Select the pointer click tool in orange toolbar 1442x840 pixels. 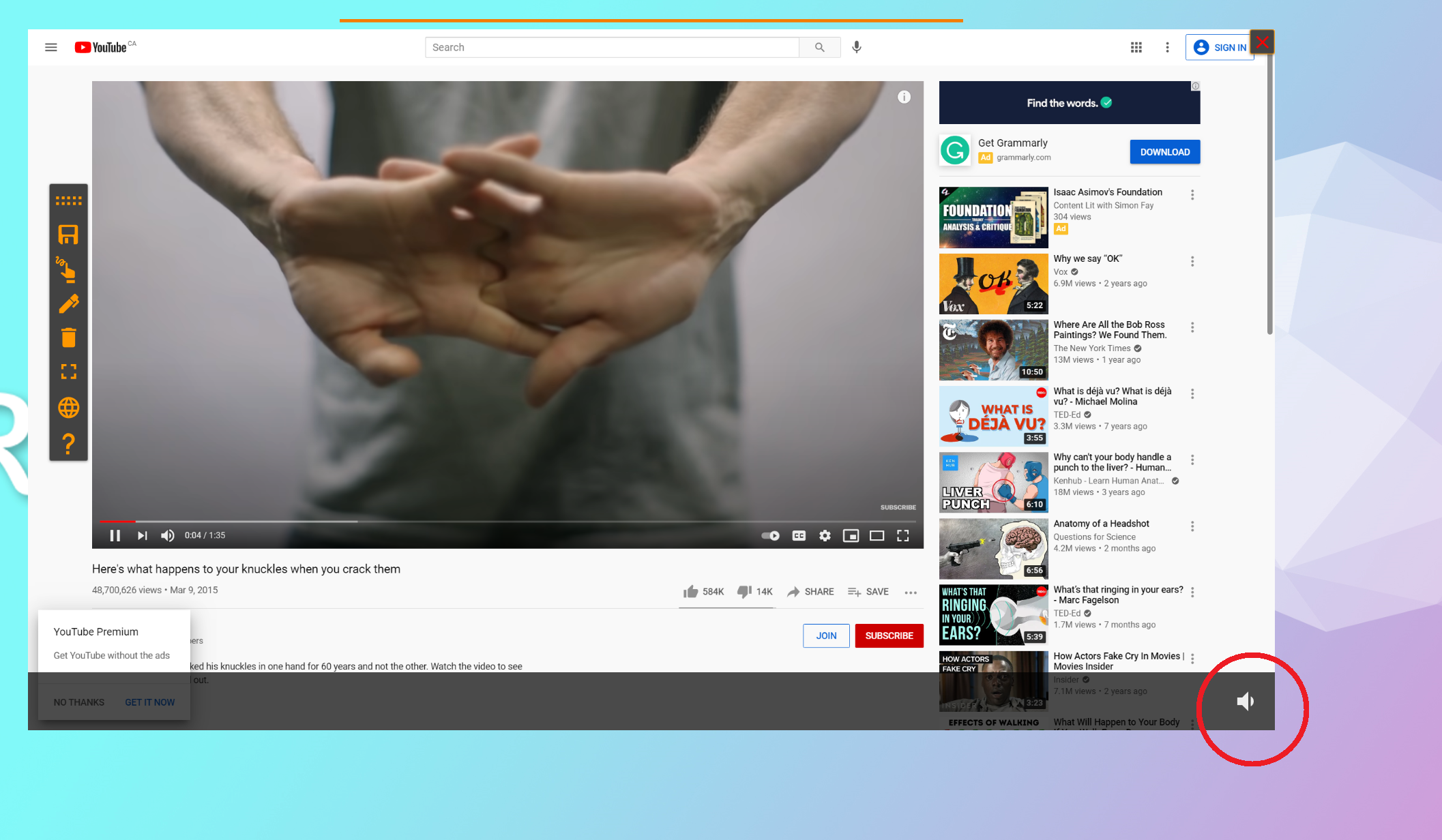(x=66, y=269)
